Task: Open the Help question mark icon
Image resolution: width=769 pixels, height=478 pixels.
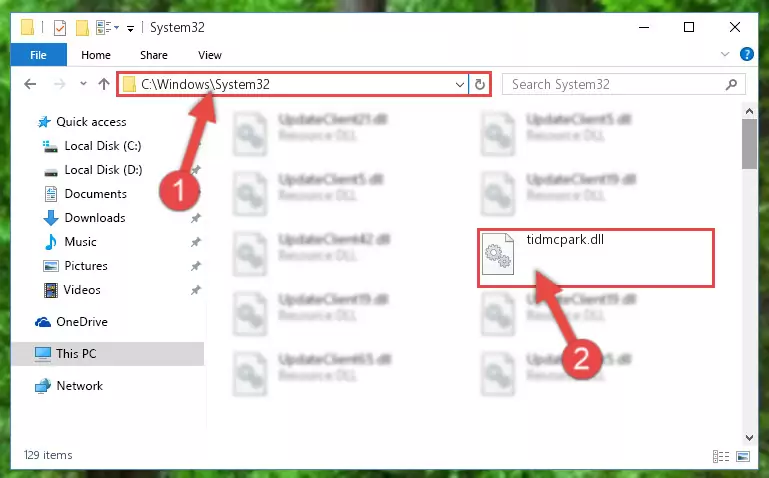Action: click(x=746, y=54)
